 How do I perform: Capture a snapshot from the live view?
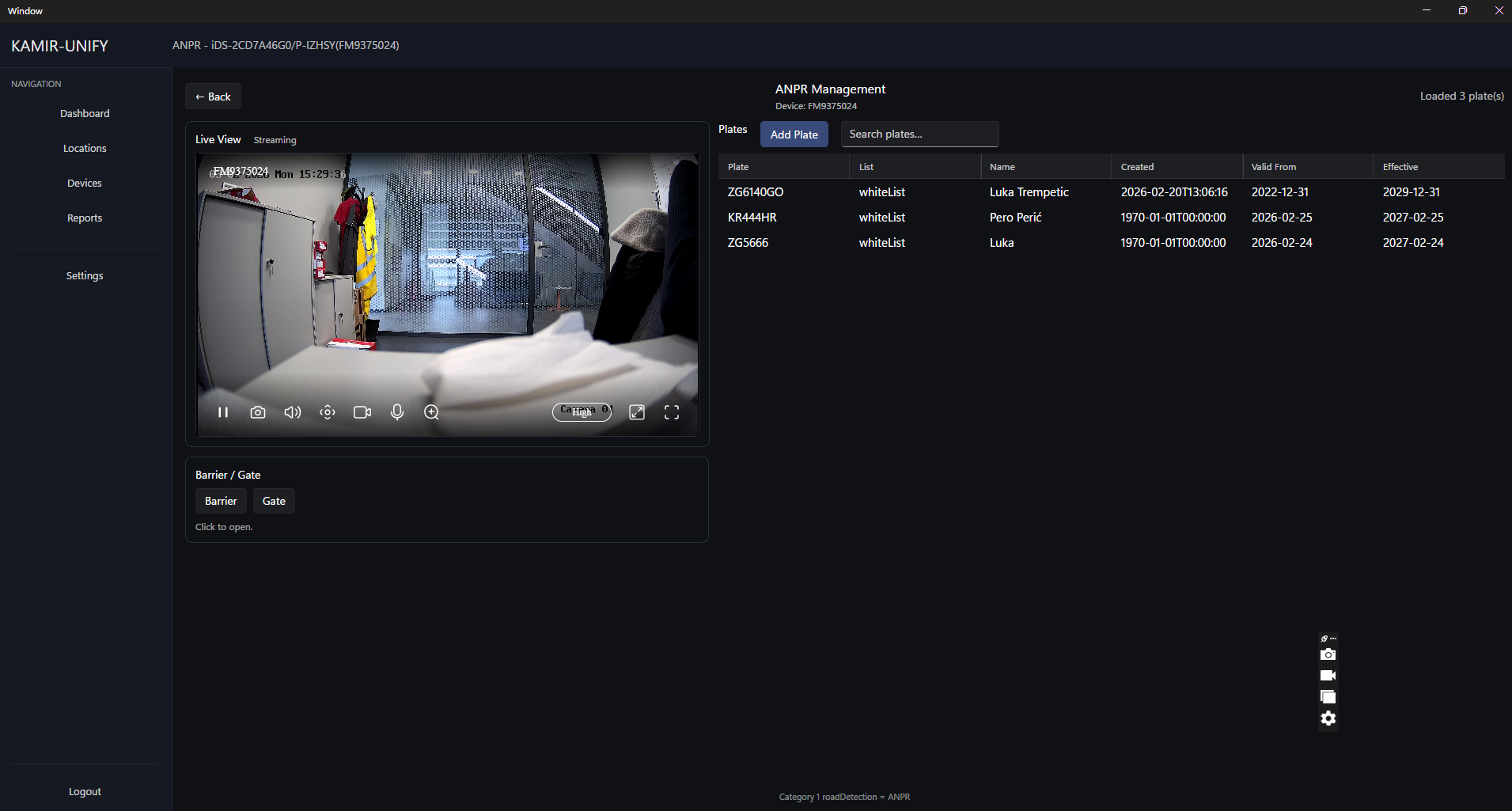257,411
